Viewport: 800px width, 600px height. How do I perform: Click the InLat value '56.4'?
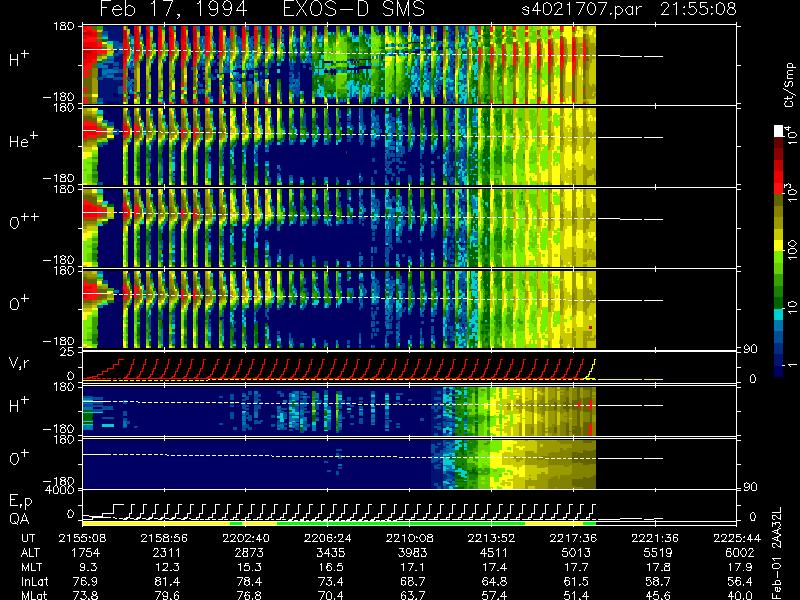[x=739, y=581]
